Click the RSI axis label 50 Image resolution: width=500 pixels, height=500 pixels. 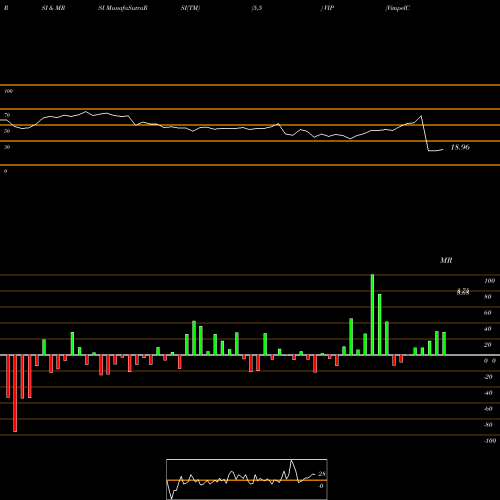click(x=7, y=131)
